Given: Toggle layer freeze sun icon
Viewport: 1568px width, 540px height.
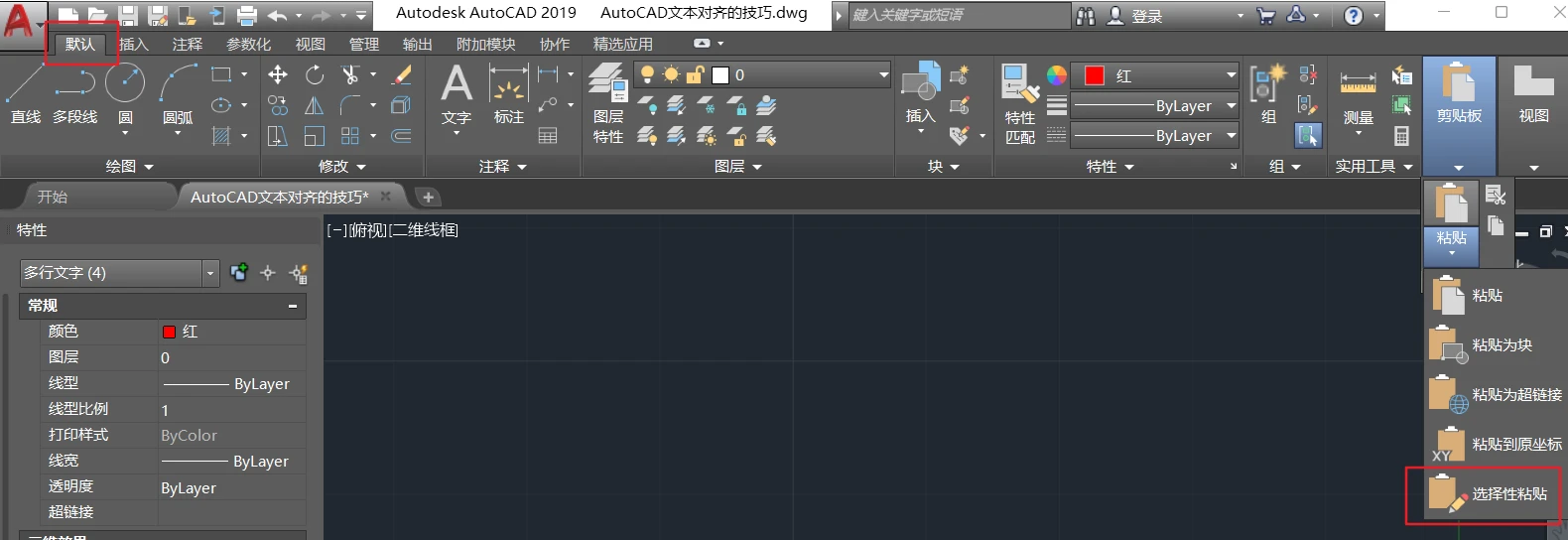Looking at the screenshot, I should click(x=672, y=74).
